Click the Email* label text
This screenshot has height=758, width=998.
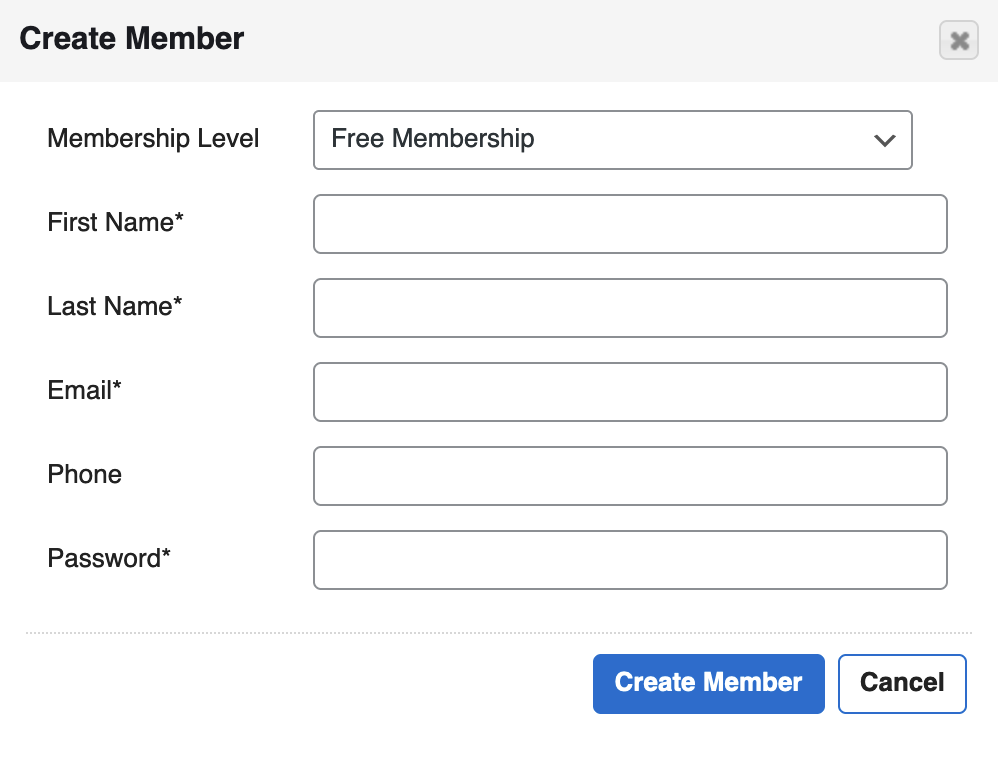click(x=84, y=390)
